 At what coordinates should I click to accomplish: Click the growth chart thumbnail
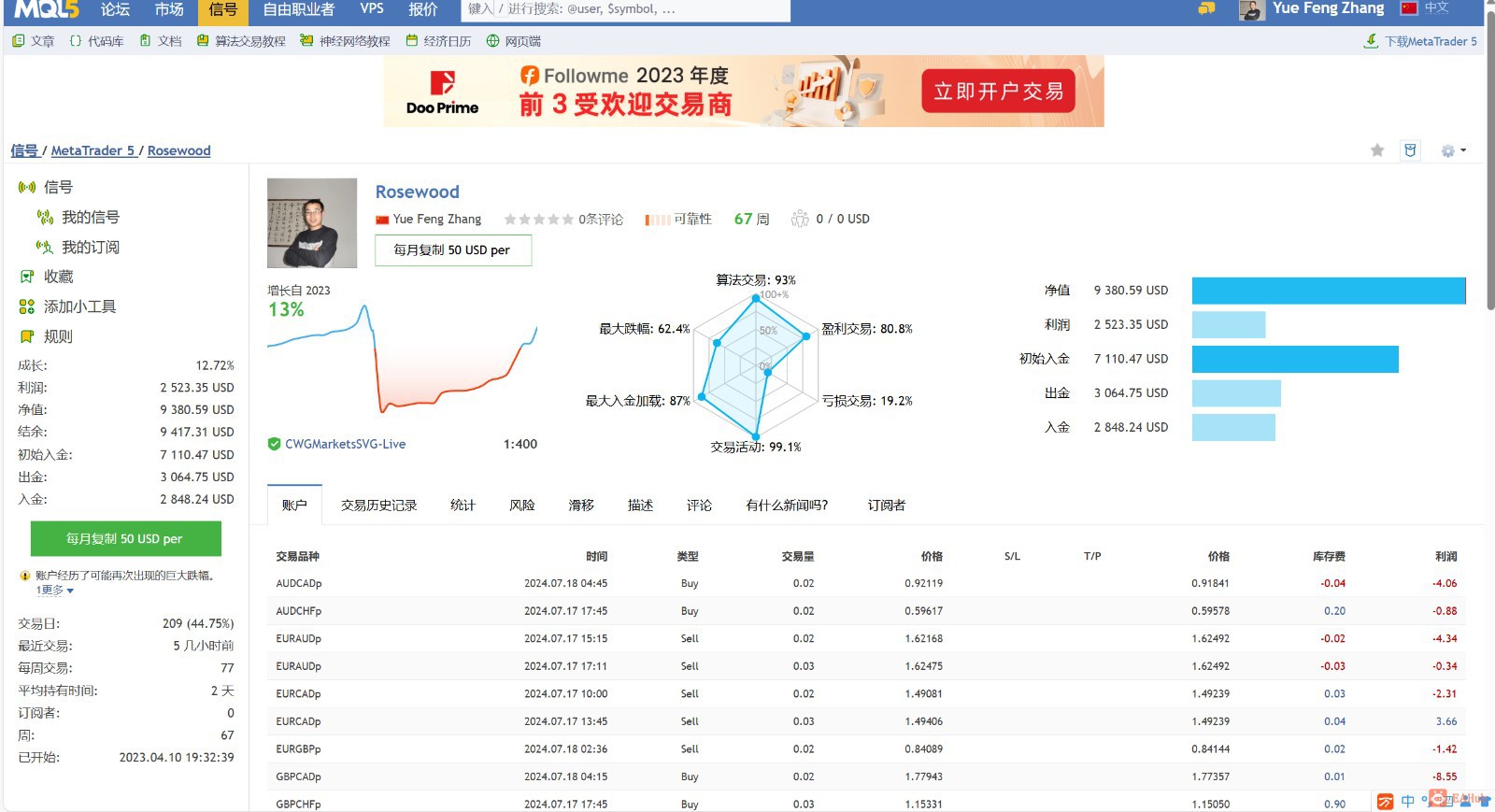402,360
